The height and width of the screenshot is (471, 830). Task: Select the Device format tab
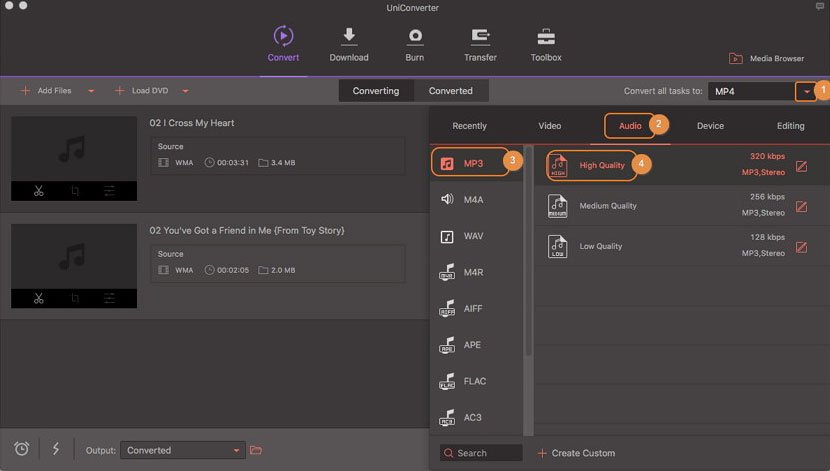(x=710, y=126)
